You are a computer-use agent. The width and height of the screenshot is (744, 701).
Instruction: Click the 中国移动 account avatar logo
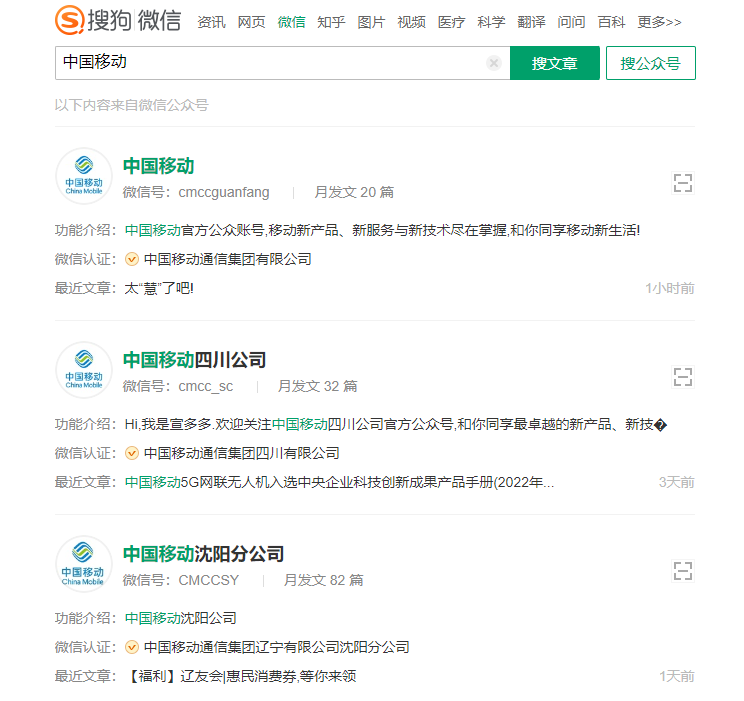point(84,176)
